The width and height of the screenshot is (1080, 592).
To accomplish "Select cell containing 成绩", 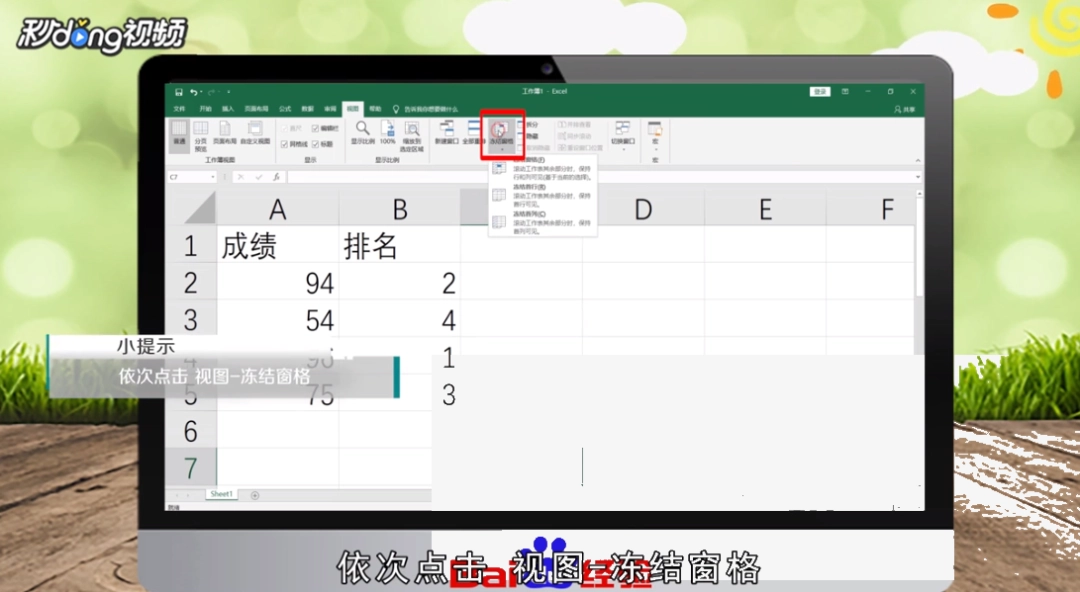I will 278,245.
